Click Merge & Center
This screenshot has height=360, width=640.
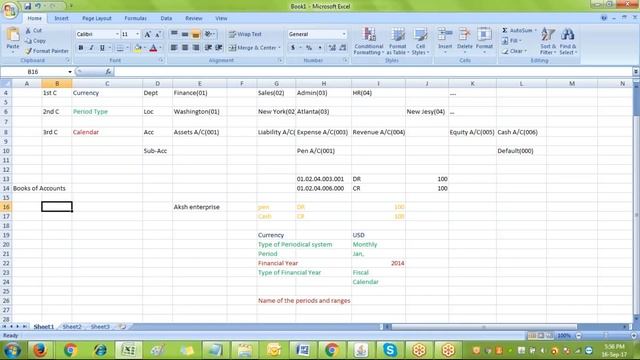point(254,48)
